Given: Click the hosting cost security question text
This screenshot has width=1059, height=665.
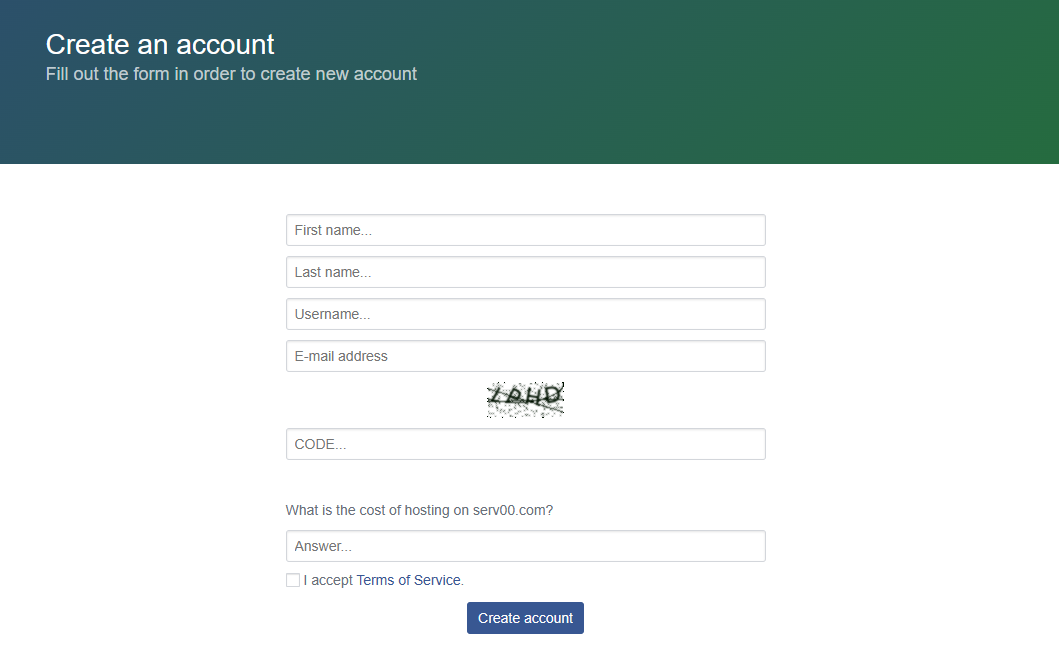Looking at the screenshot, I should tap(419, 510).
